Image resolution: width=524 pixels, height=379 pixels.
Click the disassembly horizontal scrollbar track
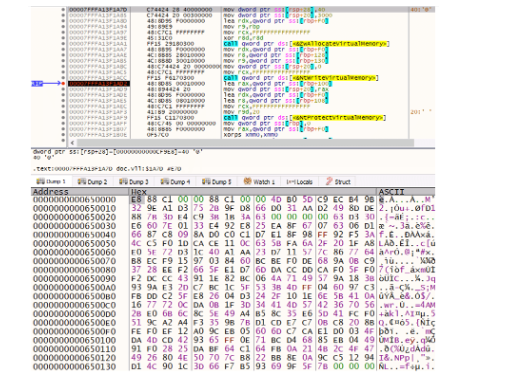tap(246, 143)
